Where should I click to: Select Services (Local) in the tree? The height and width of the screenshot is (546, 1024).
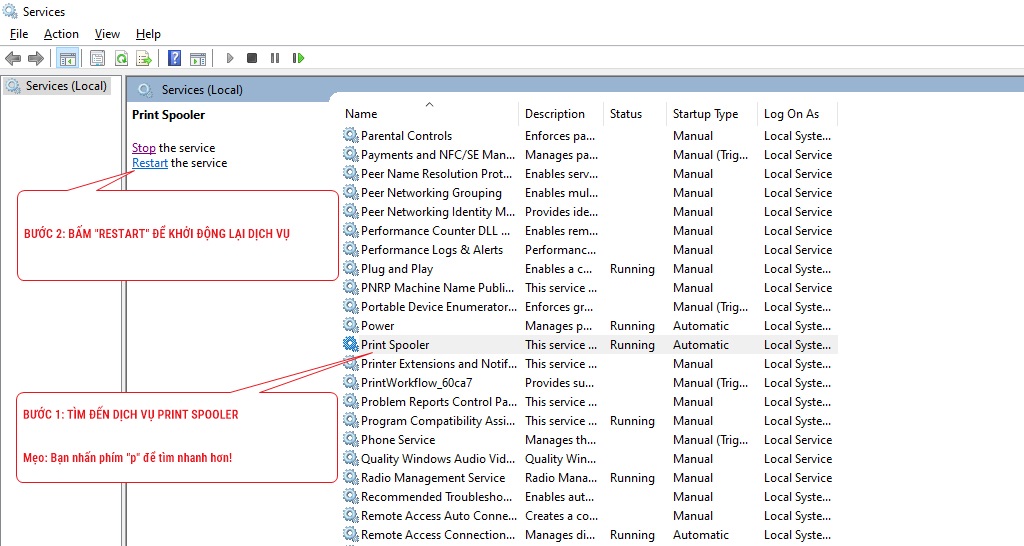pos(66,86)
